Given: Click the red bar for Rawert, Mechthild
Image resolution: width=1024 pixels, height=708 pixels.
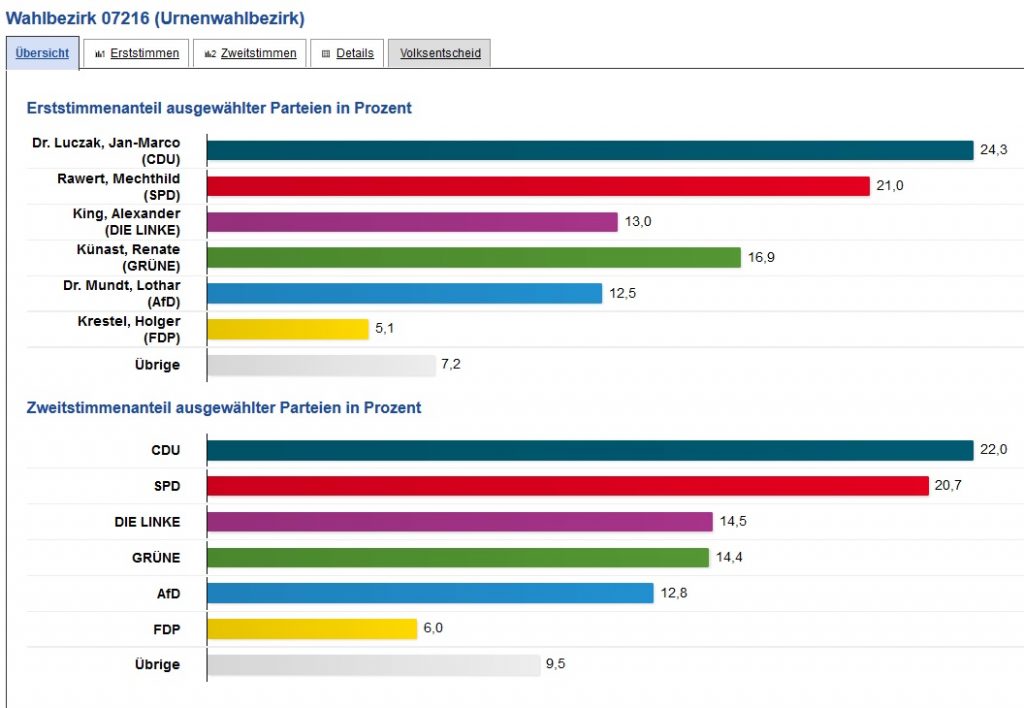Looking at the screenshot, I should click(539, 186).
